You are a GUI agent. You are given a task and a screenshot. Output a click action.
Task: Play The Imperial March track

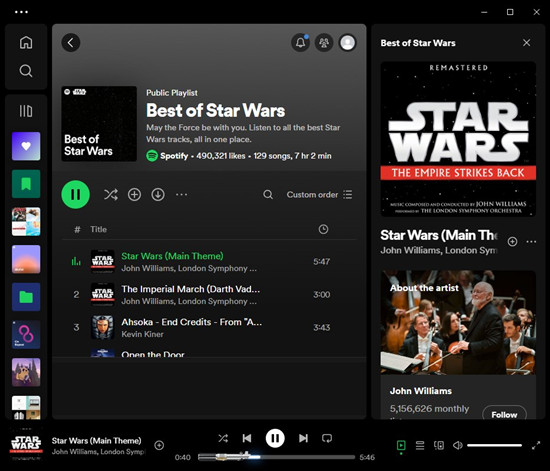209,295
